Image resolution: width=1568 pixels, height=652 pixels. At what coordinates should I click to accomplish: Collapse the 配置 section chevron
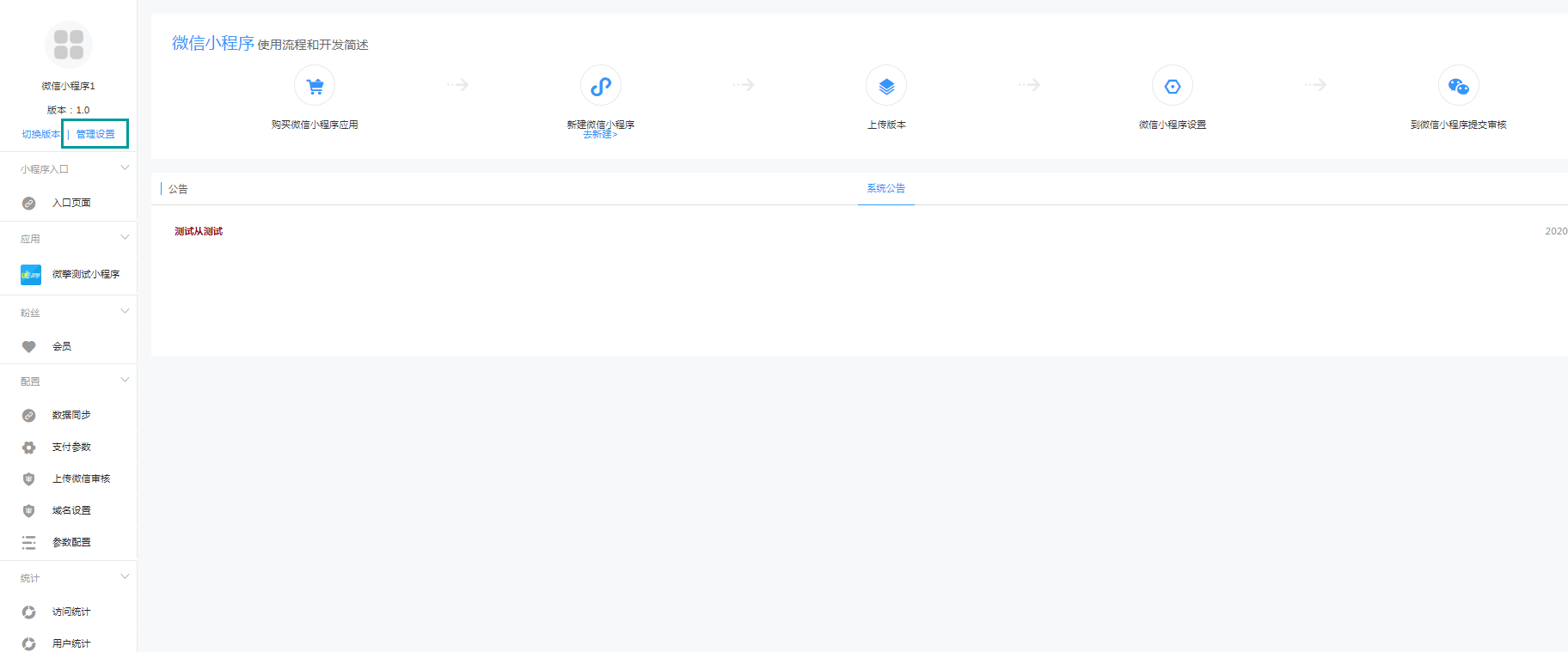[x=125, y=380]
